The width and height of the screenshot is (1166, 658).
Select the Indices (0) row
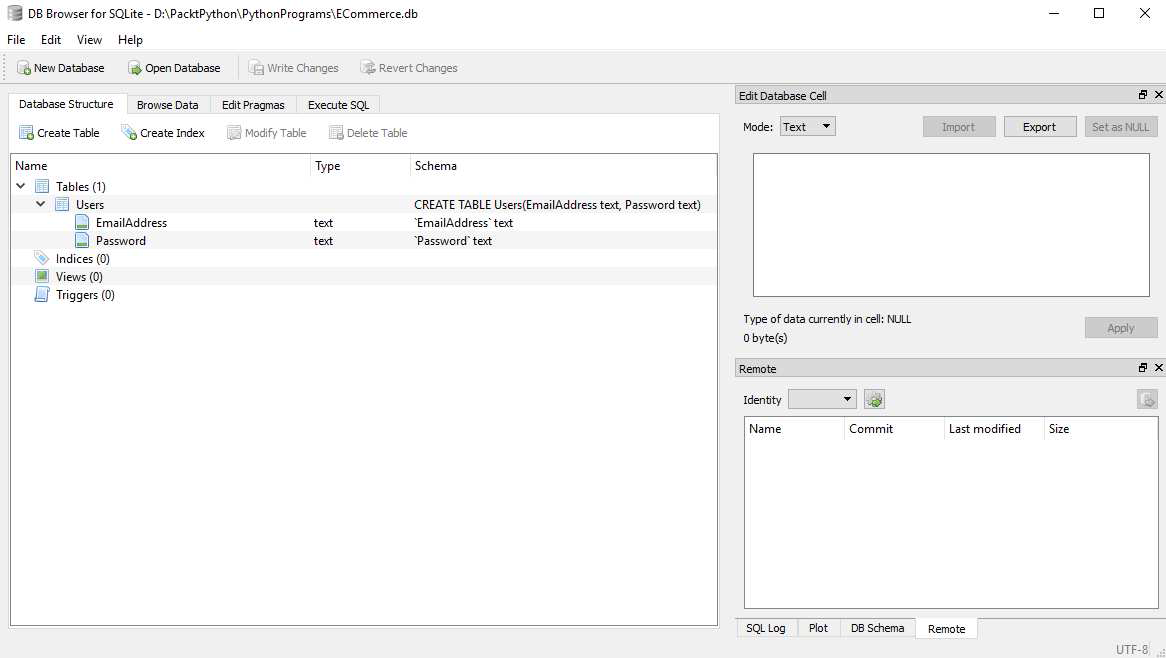click(83, 258)
